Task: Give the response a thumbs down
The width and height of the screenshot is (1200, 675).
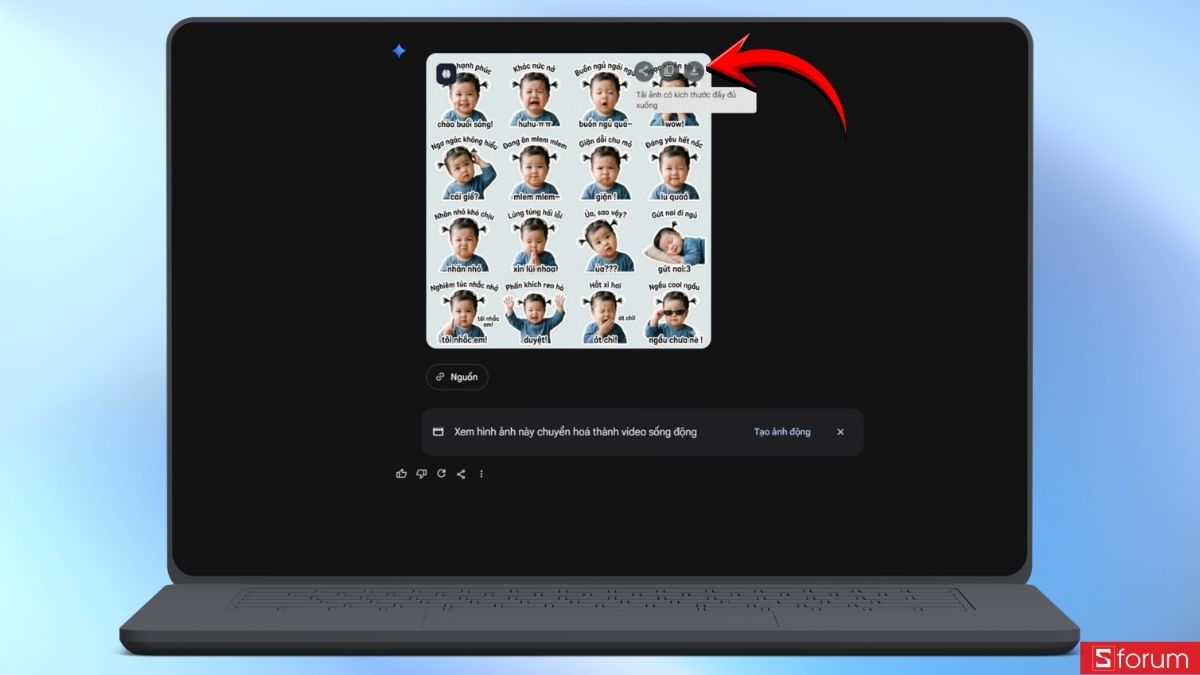Action: pyautogui.click(x=421, y=474)
